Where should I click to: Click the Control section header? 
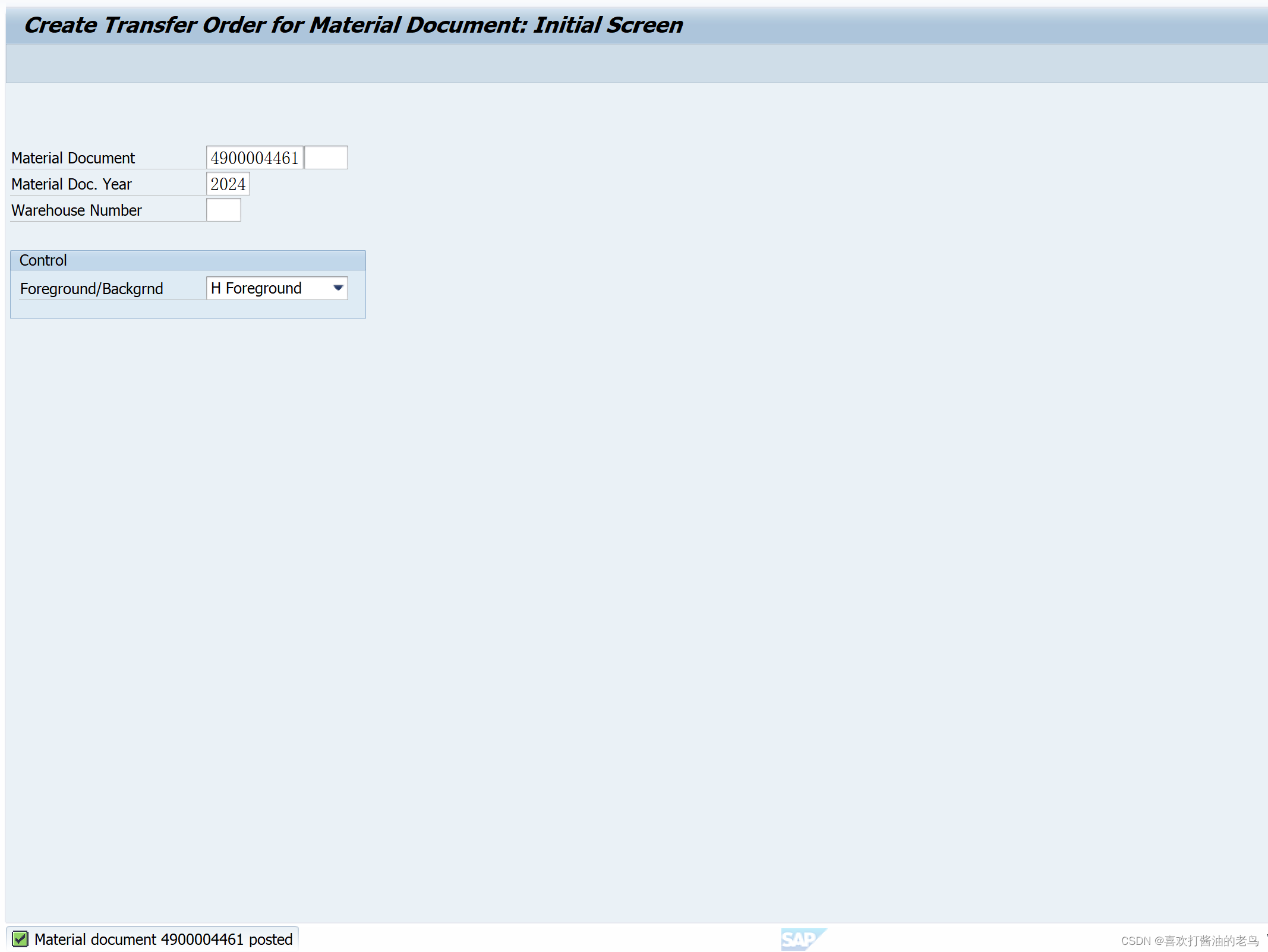point(42,260)
